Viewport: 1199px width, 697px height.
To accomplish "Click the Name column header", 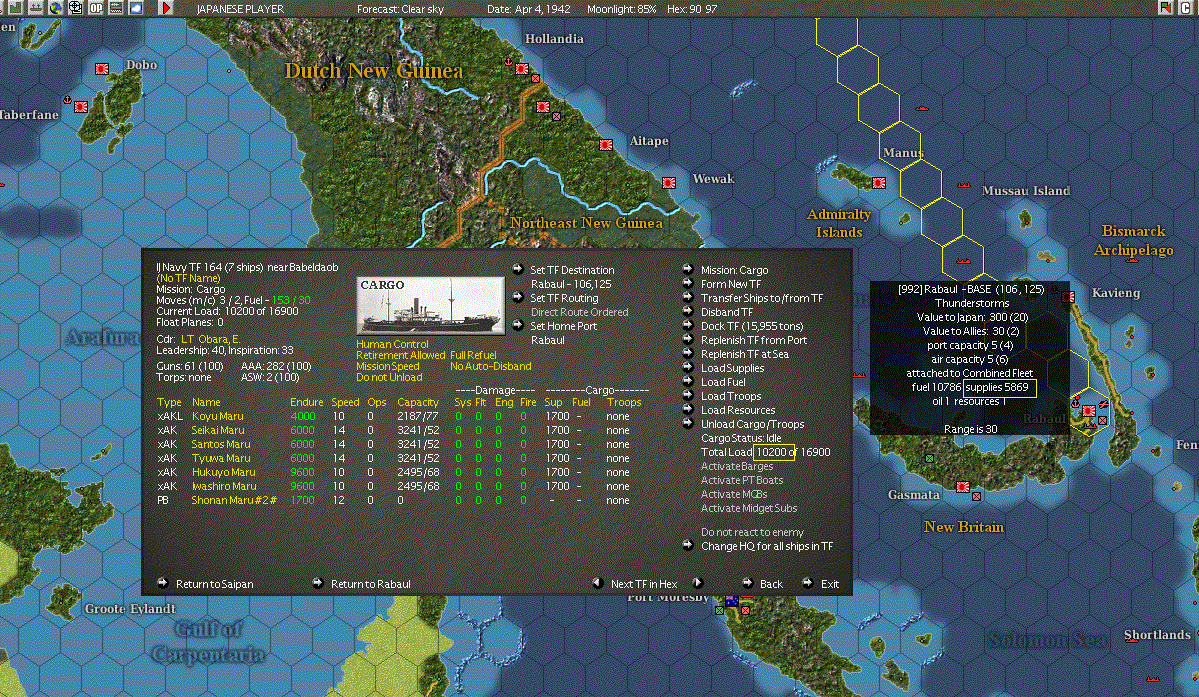I will (206, 402).
